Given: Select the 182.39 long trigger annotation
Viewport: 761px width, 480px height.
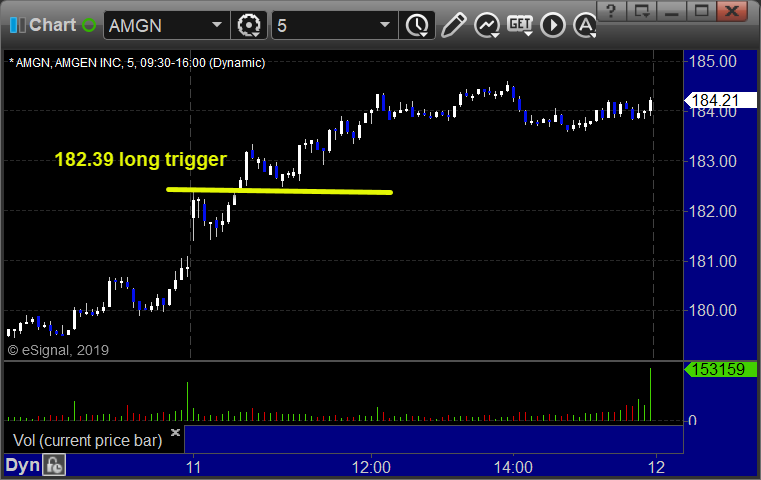Looking at the screenshot, I should click(x=141, y=159).
